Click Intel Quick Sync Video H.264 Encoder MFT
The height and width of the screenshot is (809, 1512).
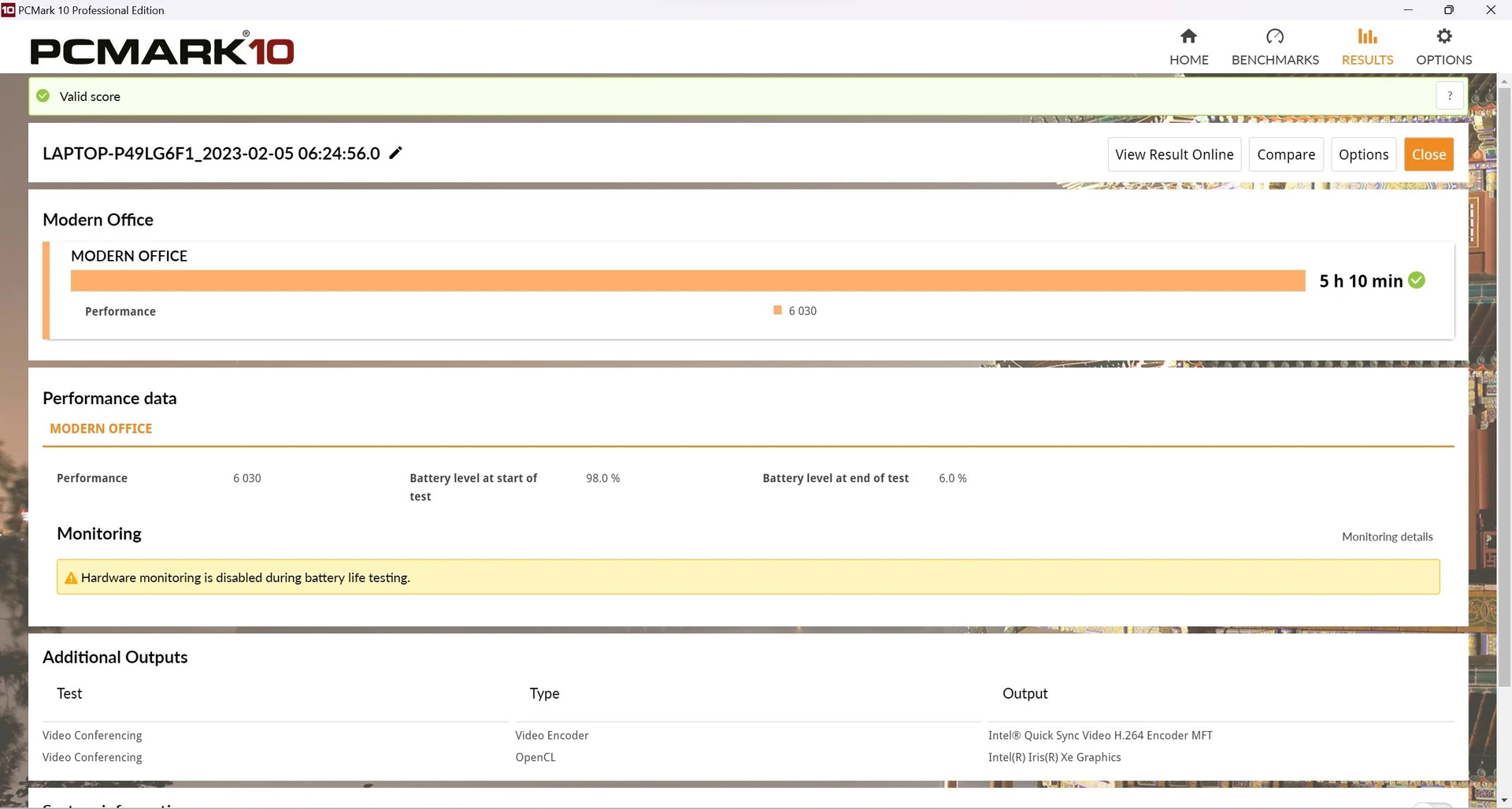point(1100,736)
